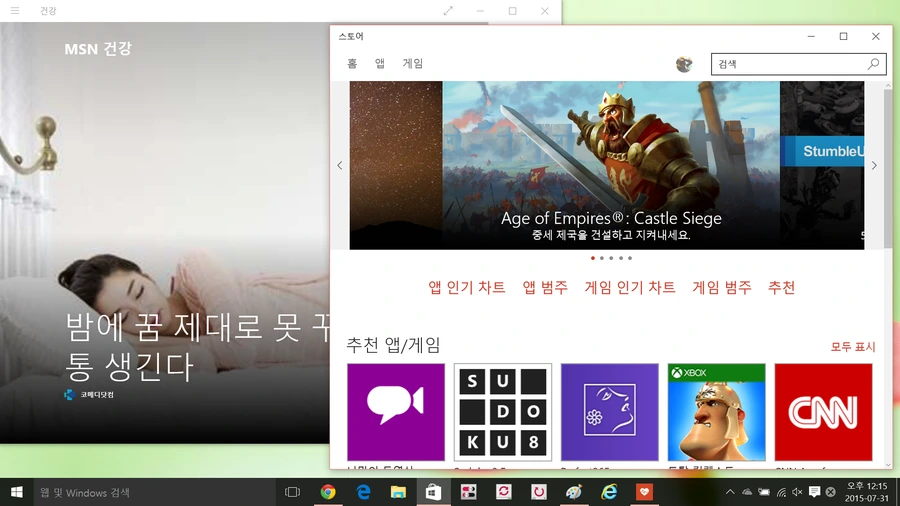Open the purple video chat app tile
This screenshot has width=900, height=506.
pos(396,412)
